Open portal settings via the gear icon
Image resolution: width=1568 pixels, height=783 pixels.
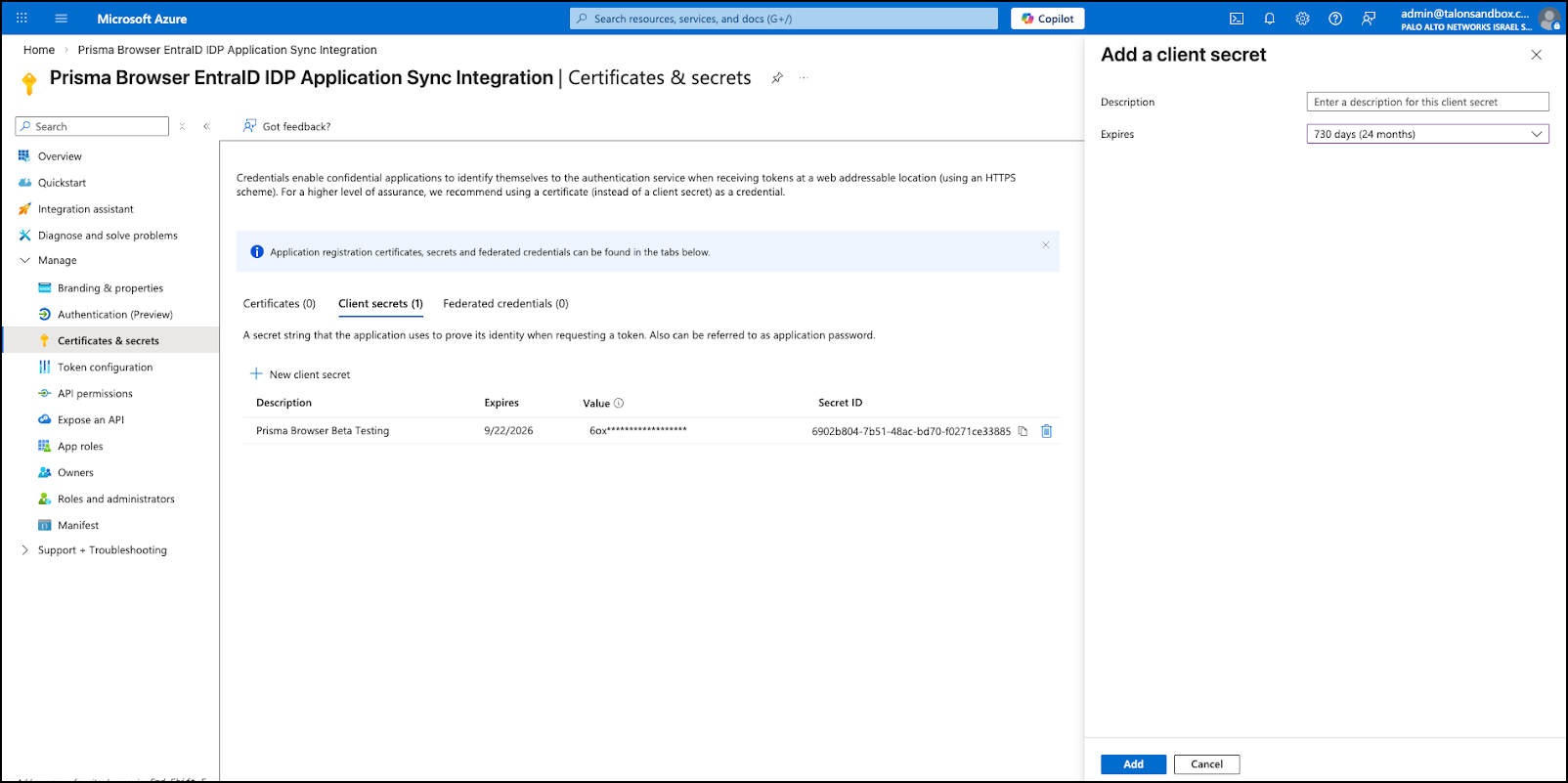[x=1302, y=19]
